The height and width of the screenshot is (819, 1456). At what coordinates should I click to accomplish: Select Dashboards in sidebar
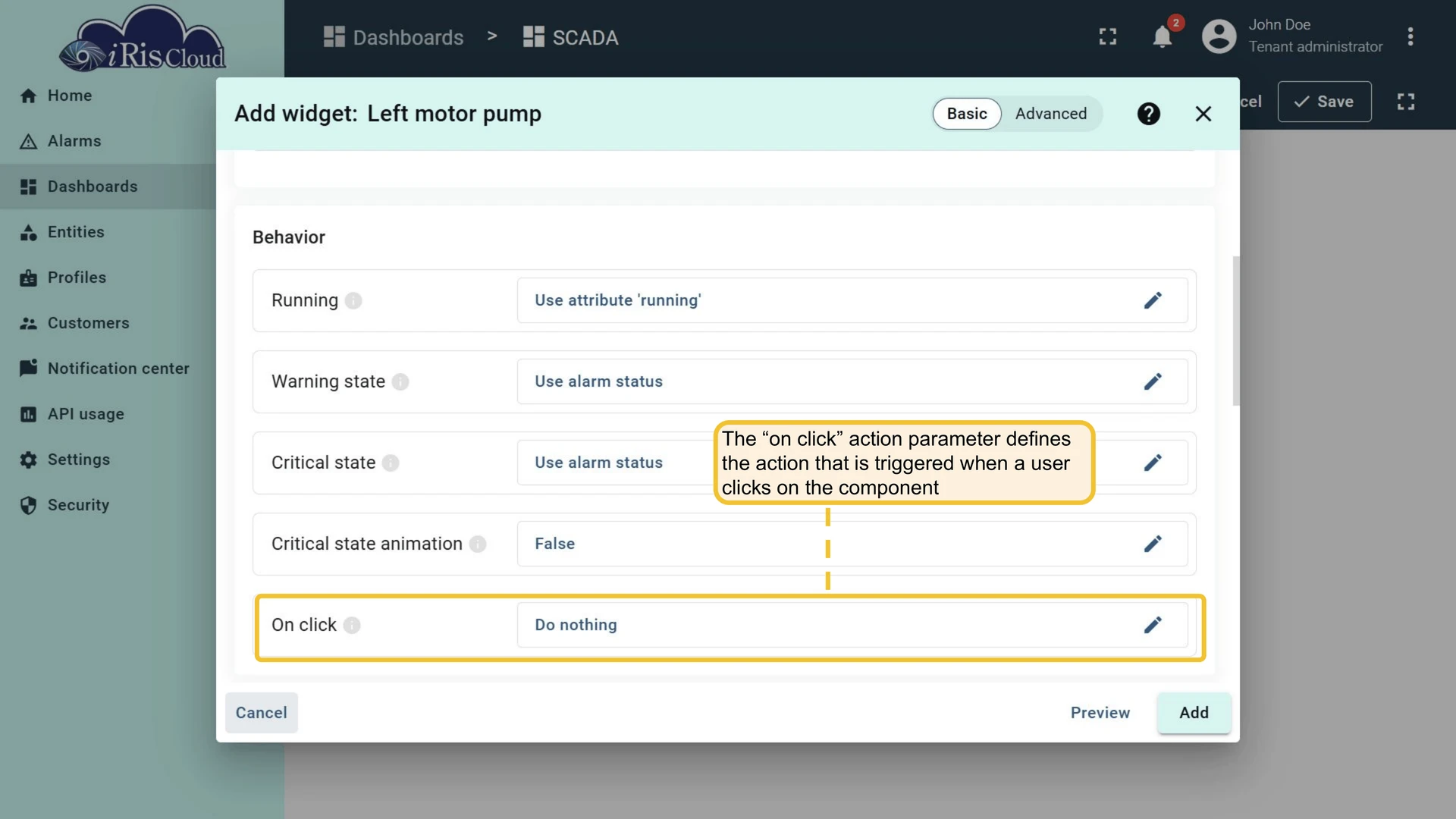click(x=108, y=187)
